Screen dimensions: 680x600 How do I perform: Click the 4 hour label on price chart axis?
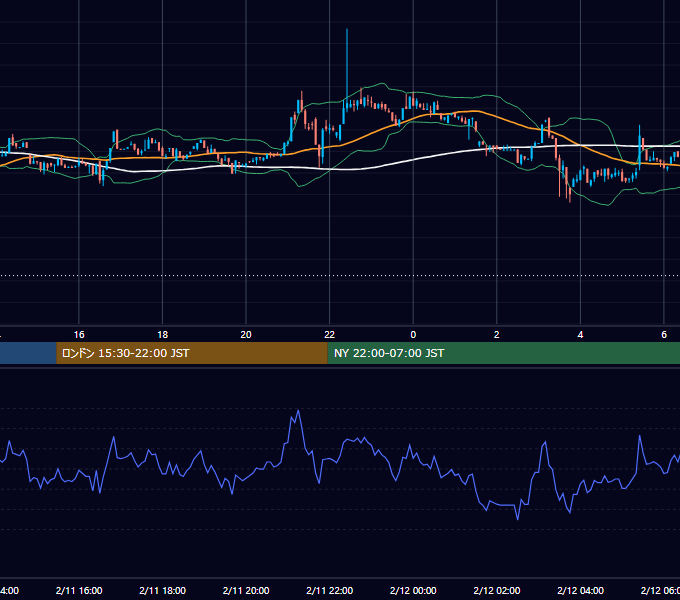(580, 335)
